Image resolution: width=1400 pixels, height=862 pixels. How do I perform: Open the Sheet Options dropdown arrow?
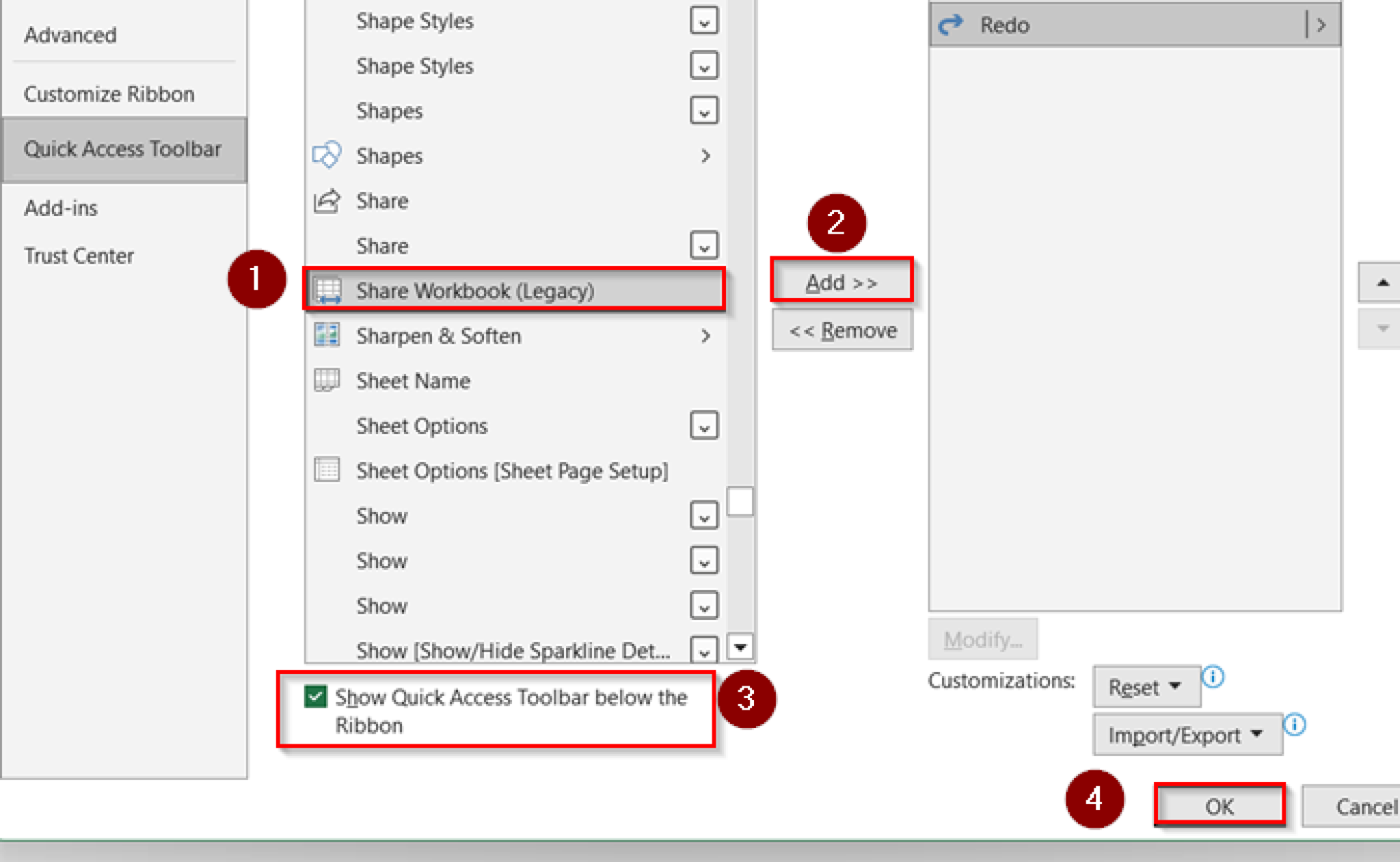705,425
